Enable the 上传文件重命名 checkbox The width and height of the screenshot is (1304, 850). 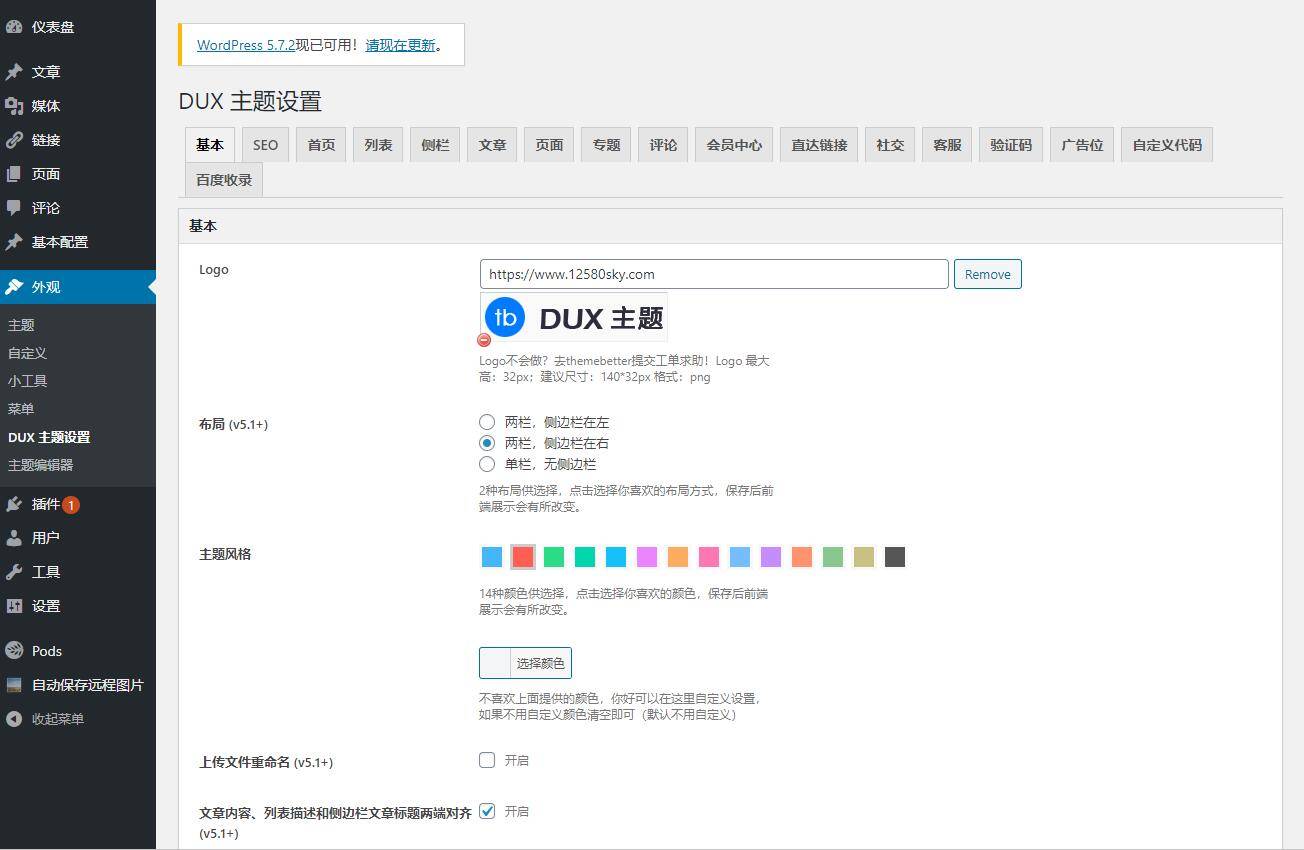point(487,760)
